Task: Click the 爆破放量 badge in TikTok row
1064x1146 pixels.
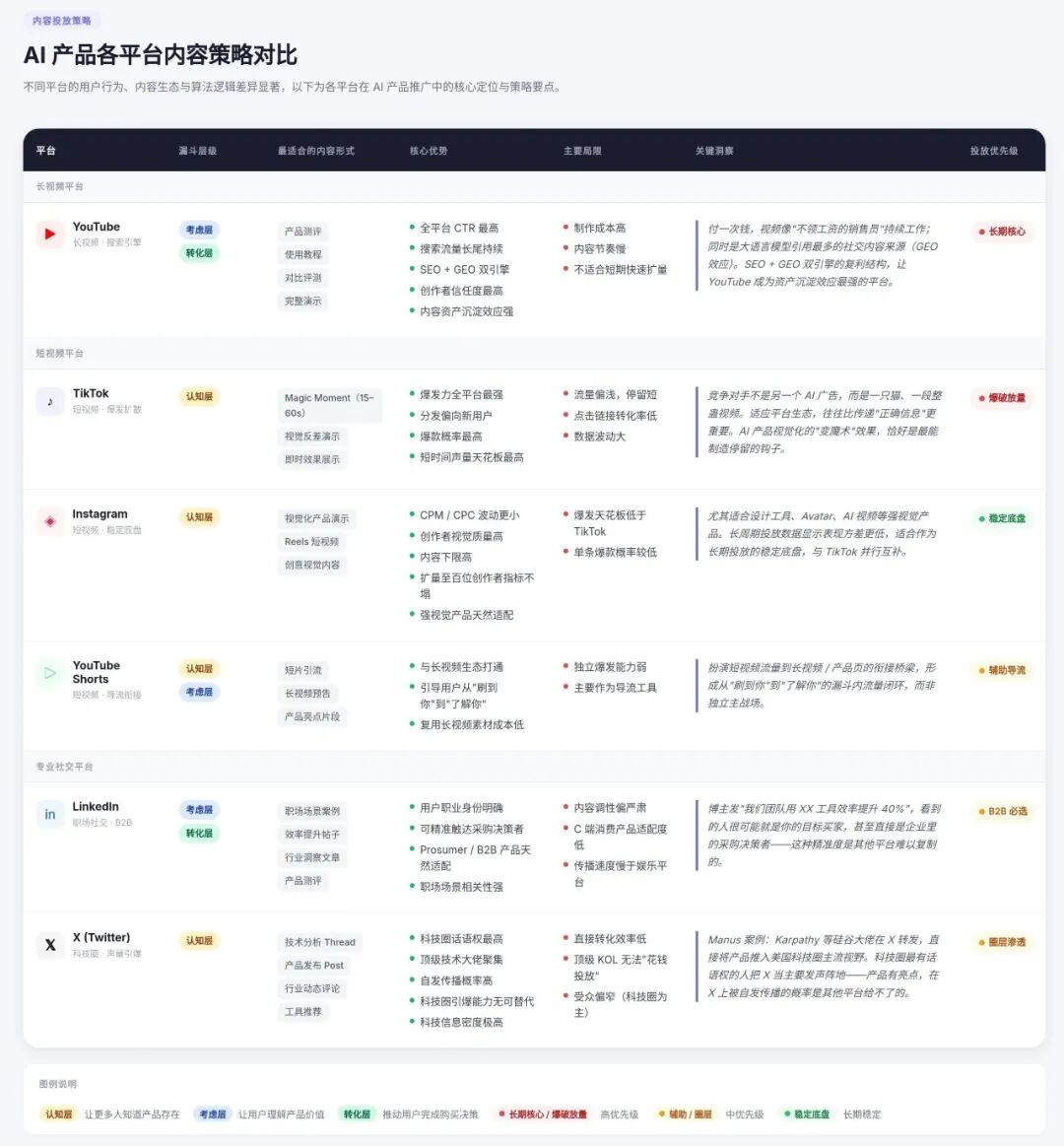Action: [1002, 398]
